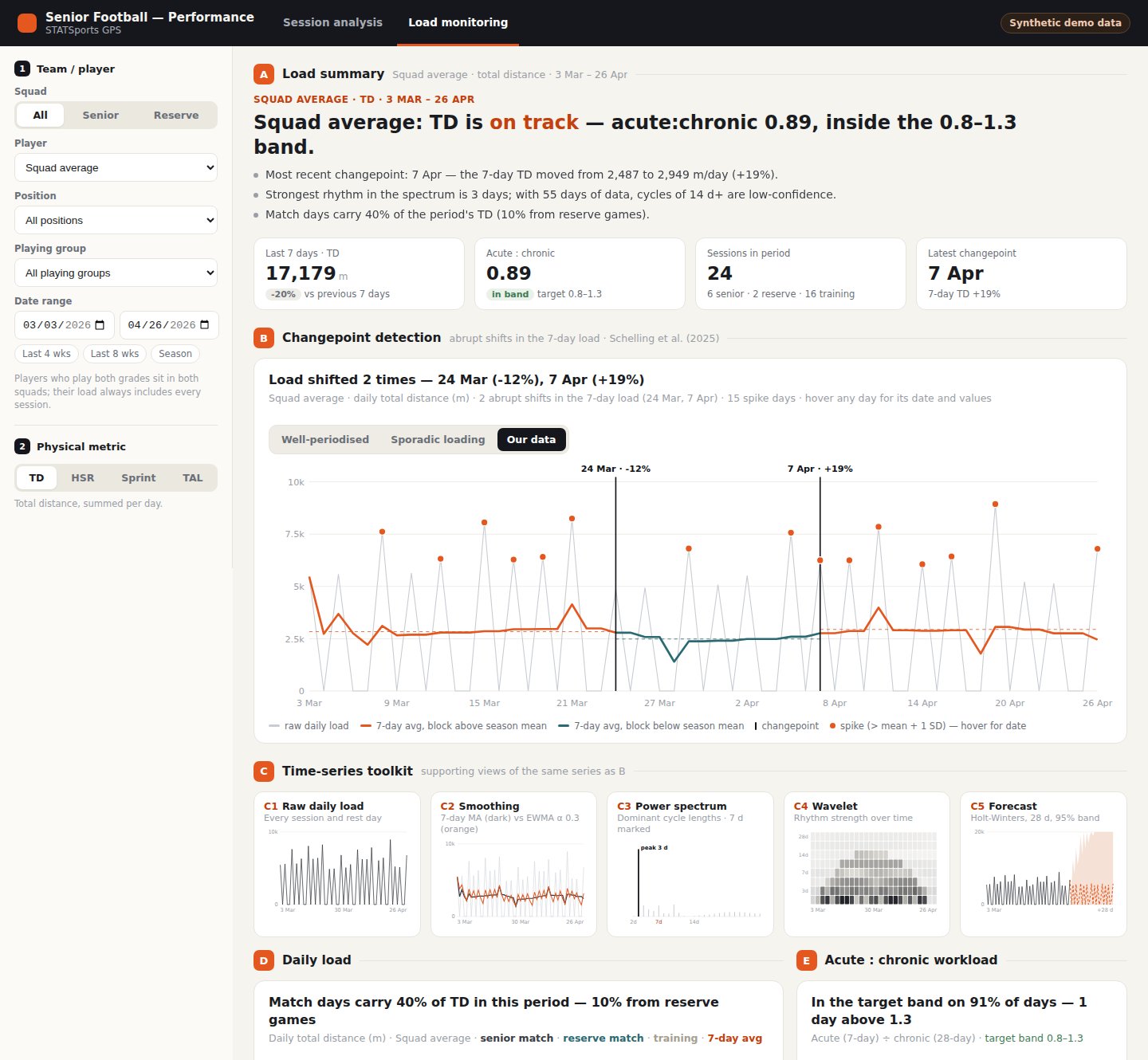Choose the TD physical metric
1148x1060 pixels.
point(37,477)
